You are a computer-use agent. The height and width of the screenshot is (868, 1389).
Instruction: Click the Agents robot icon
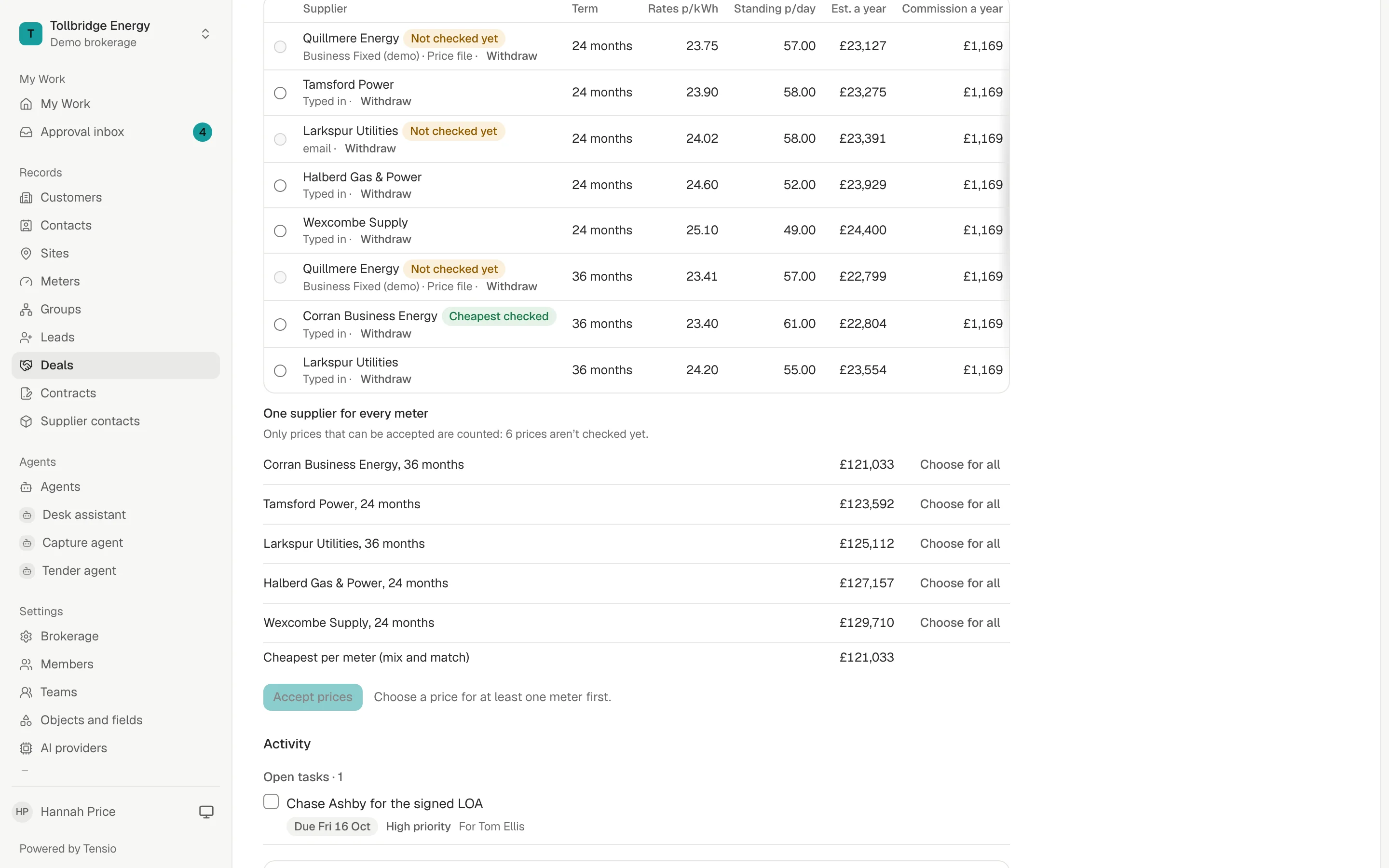[x=26, y=487]
